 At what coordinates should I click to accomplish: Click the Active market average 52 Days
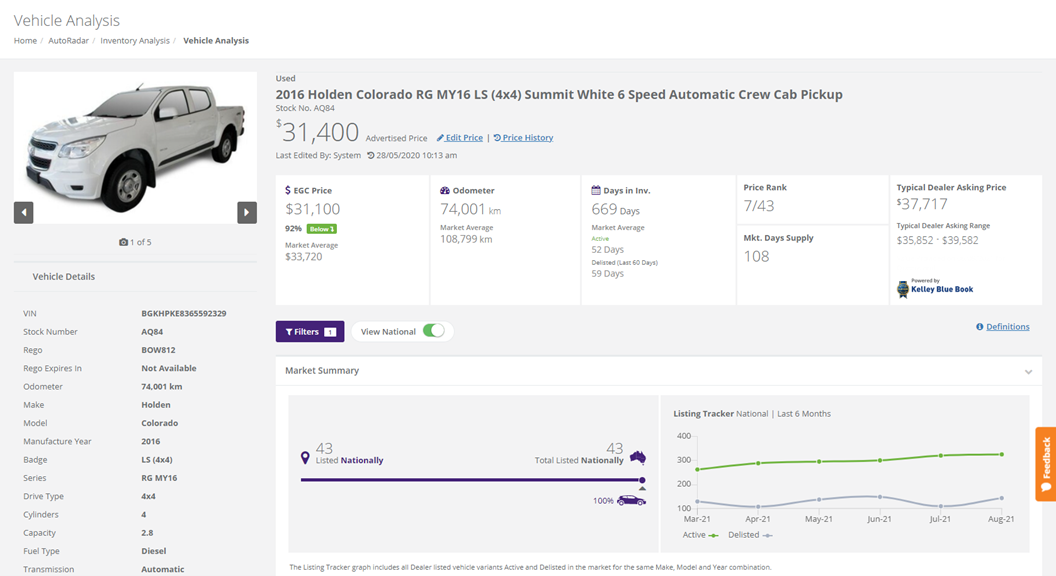click(x=607, y=249)
